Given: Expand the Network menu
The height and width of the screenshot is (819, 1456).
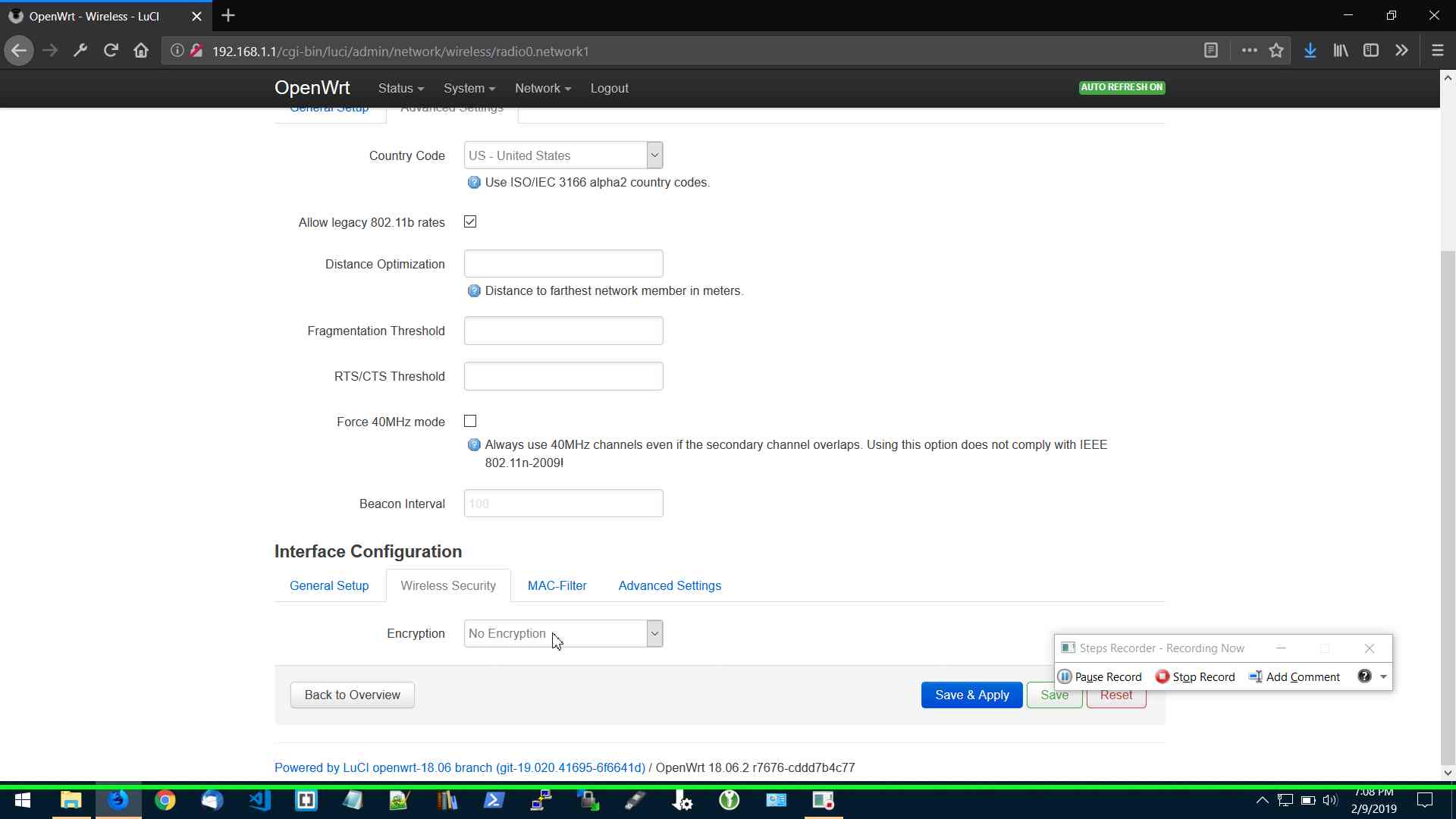Looking at the screenshot, I should point(543,88).
